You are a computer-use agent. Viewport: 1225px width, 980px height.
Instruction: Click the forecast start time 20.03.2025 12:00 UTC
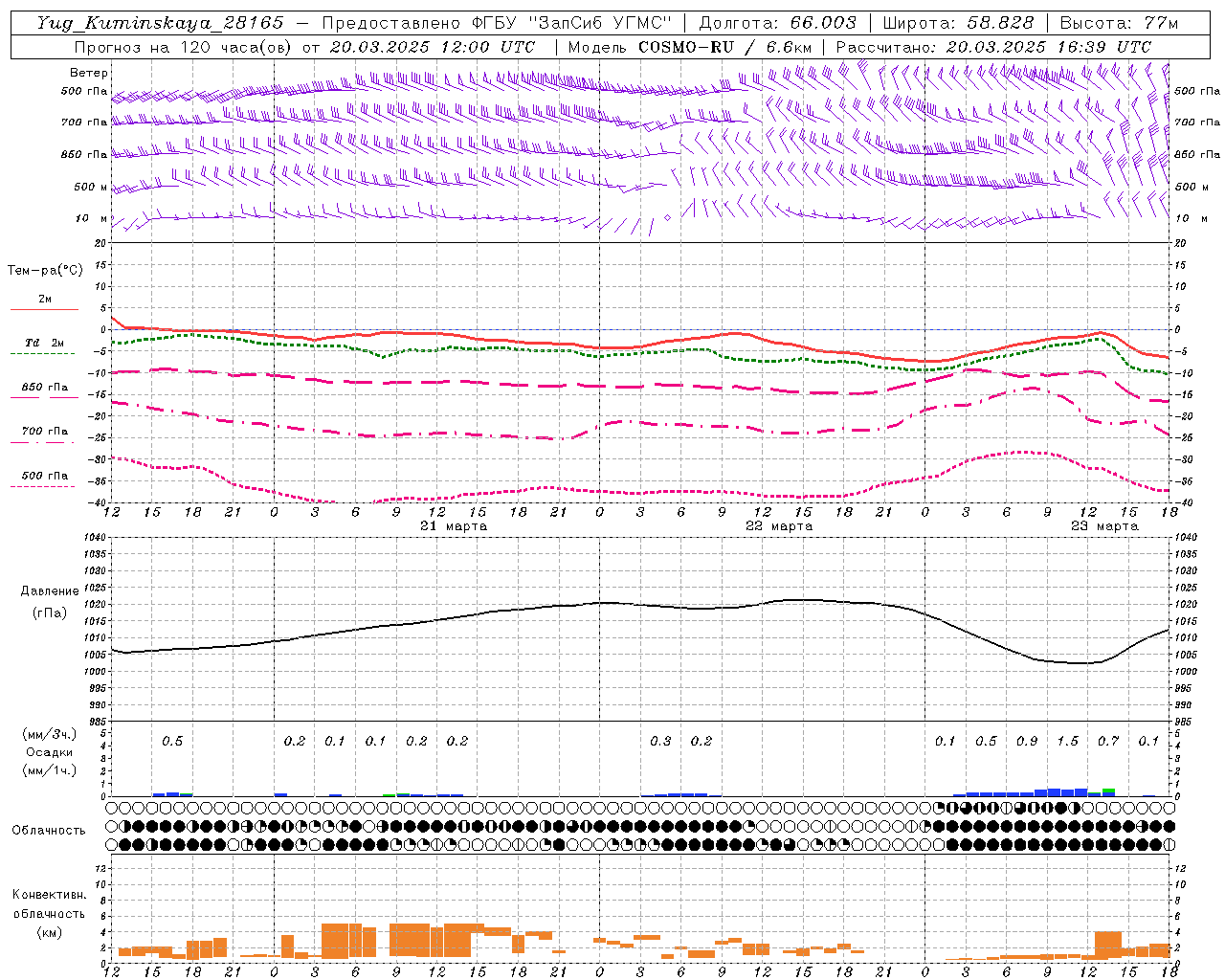433,47
